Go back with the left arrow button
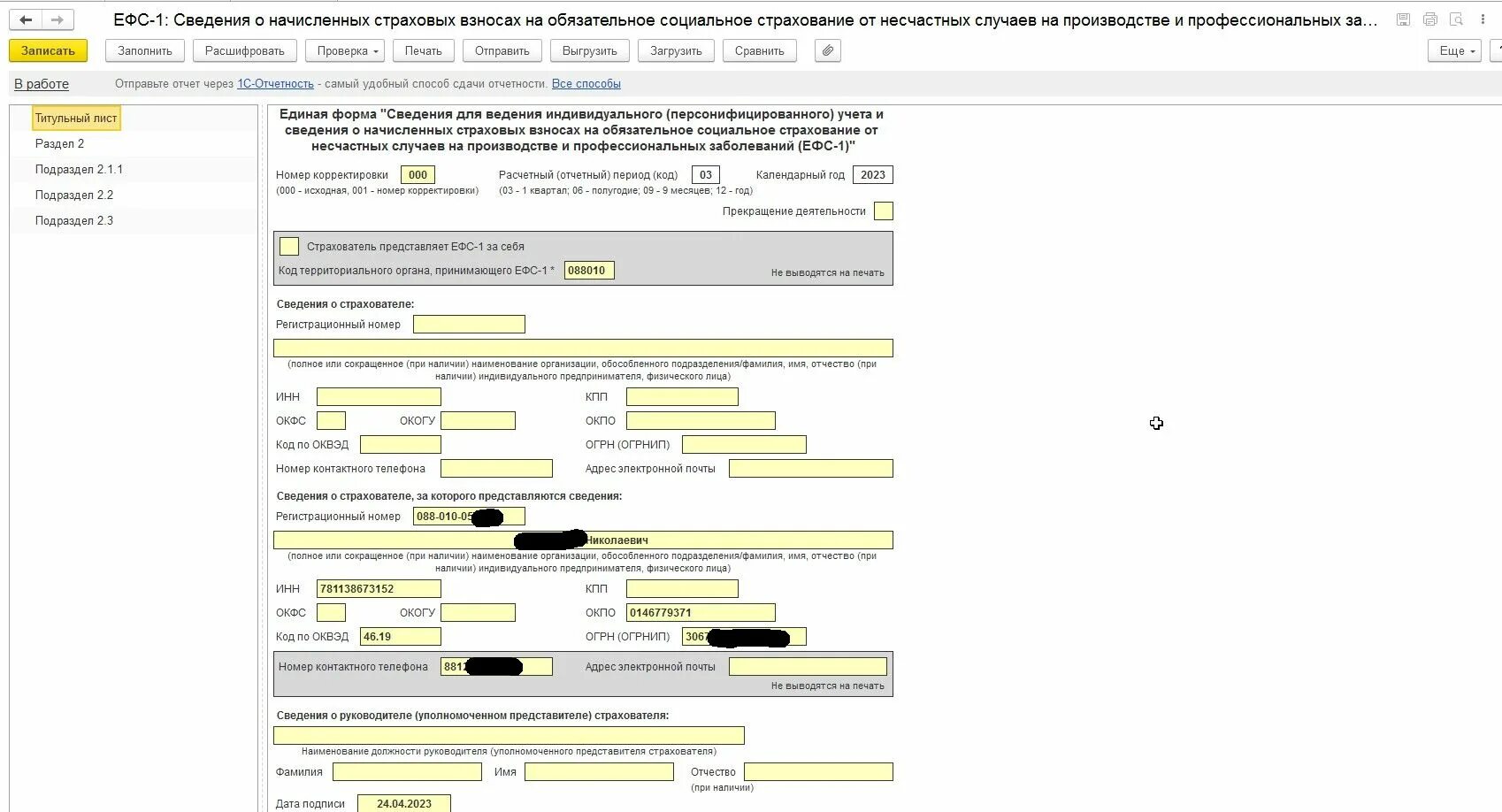Viewport: 1502px width, 812px height. tap(26, 19)
